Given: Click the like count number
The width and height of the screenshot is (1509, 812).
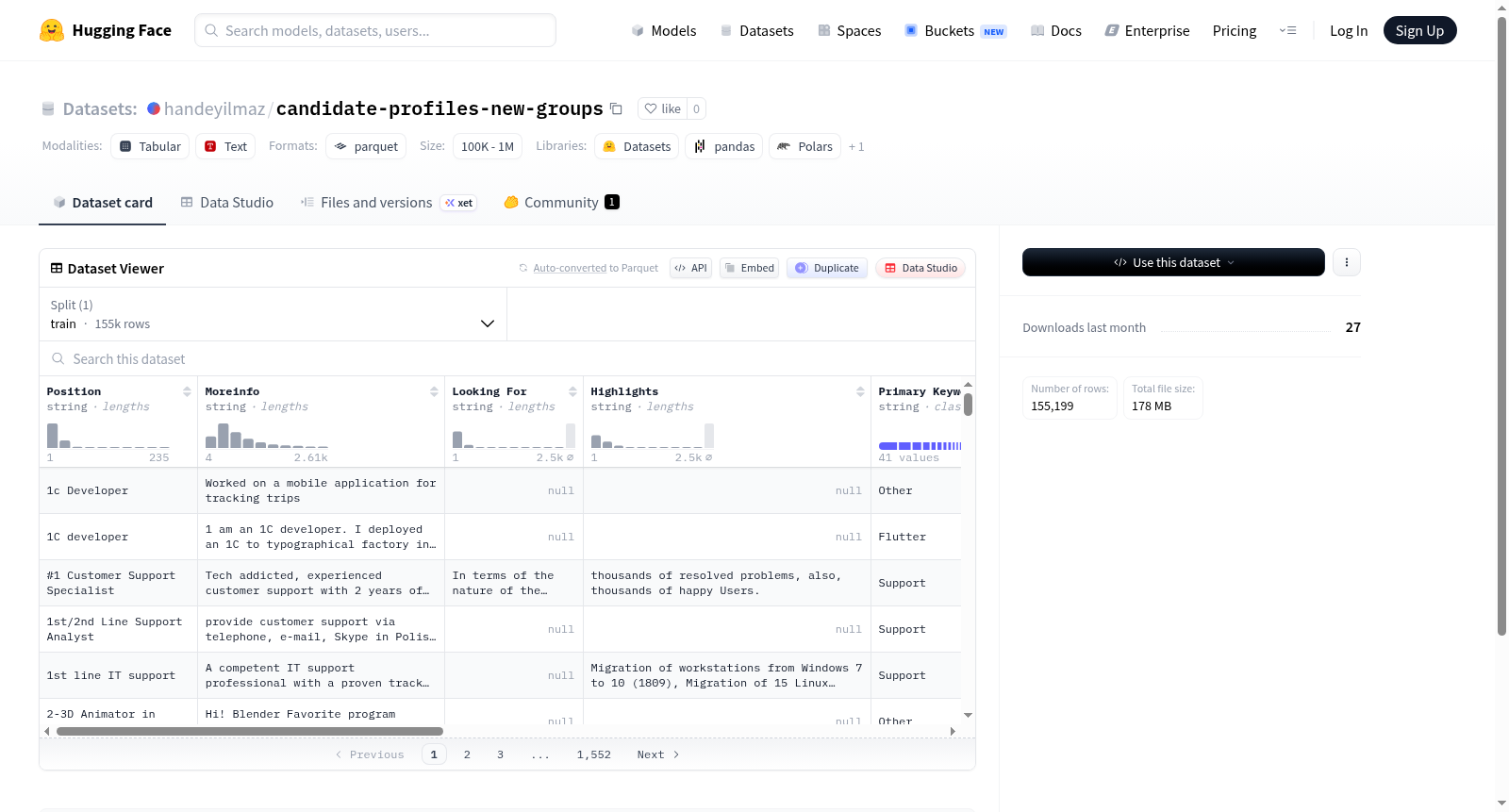Looking at the screenshot, I should click(696, 108).
